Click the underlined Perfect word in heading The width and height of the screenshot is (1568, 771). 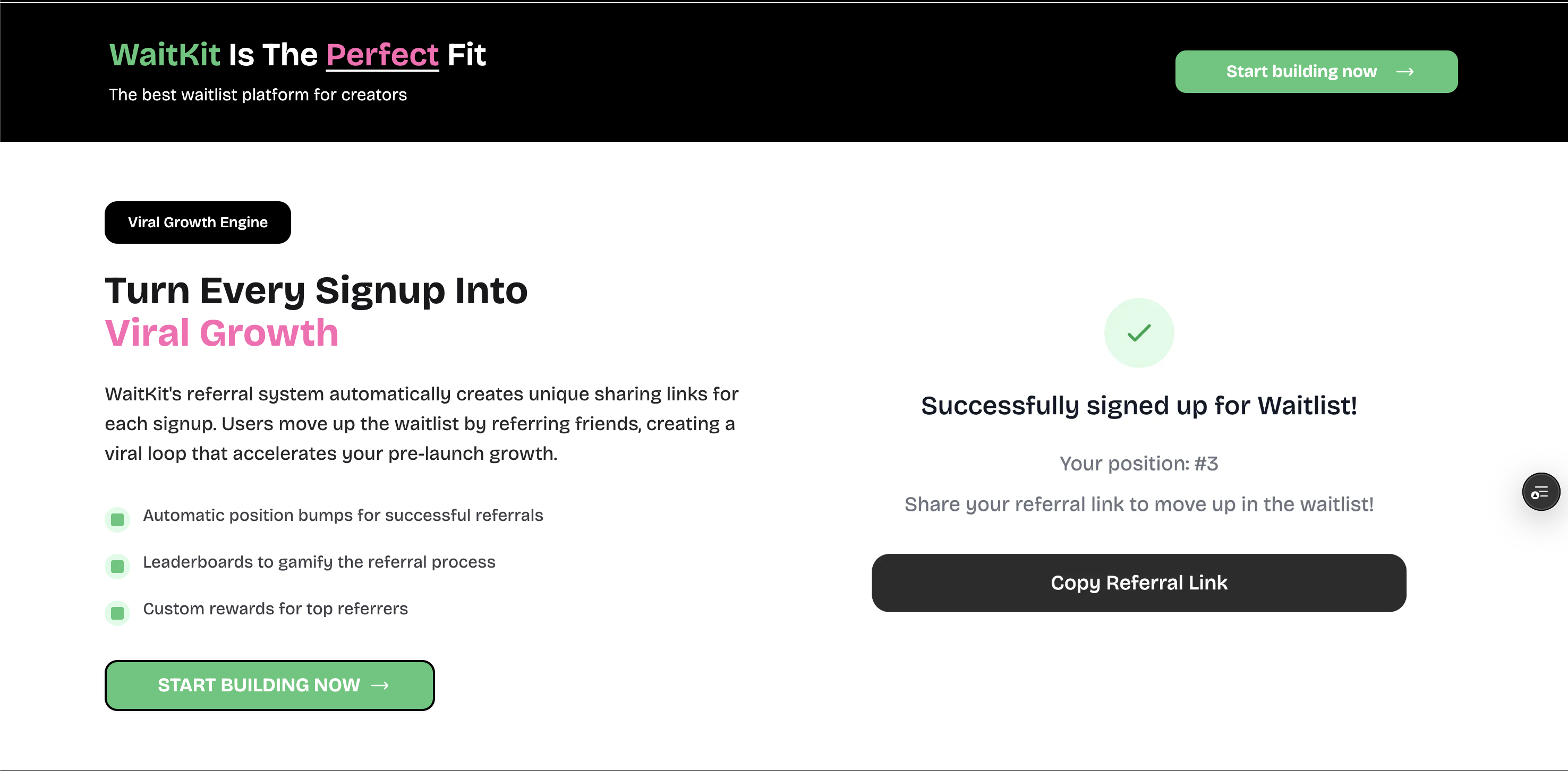click(x=382, y=55)
